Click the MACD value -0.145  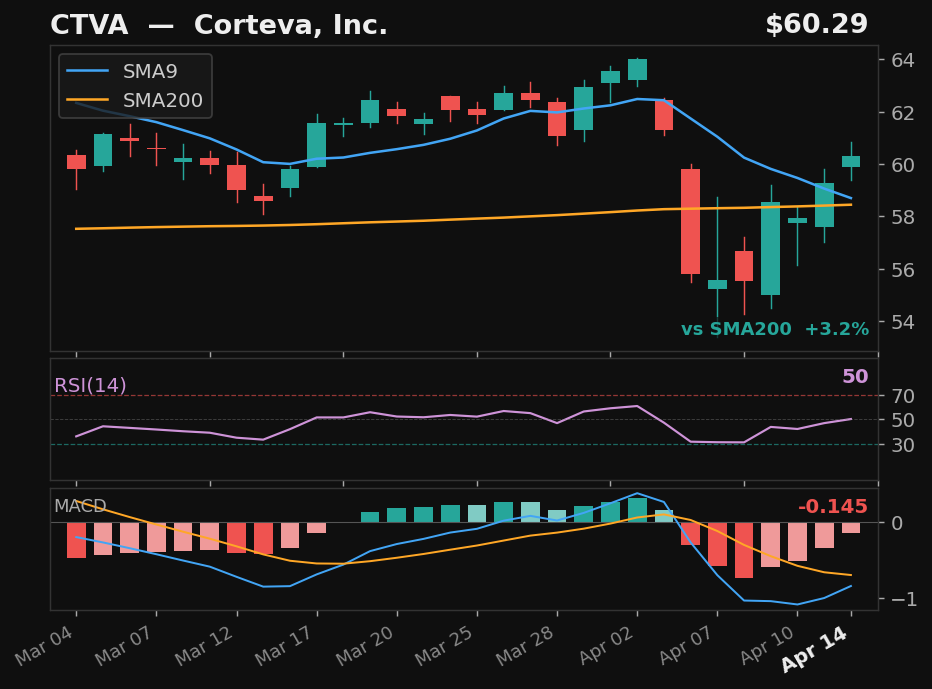click(832, 506)
